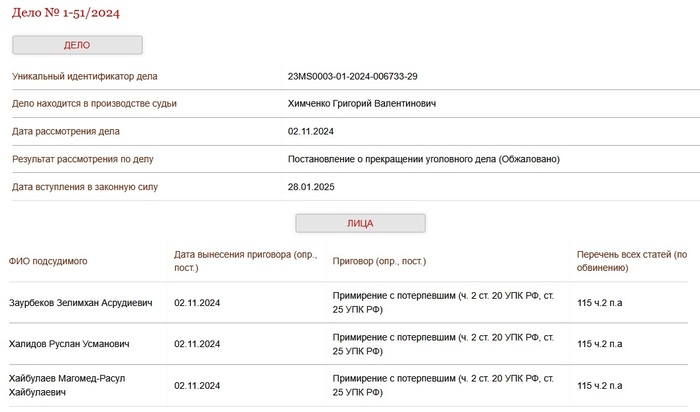The width and height of the screenshot is (700, 412).
Task: Open the ДЕЛО section tab
Action: point(77,45)
